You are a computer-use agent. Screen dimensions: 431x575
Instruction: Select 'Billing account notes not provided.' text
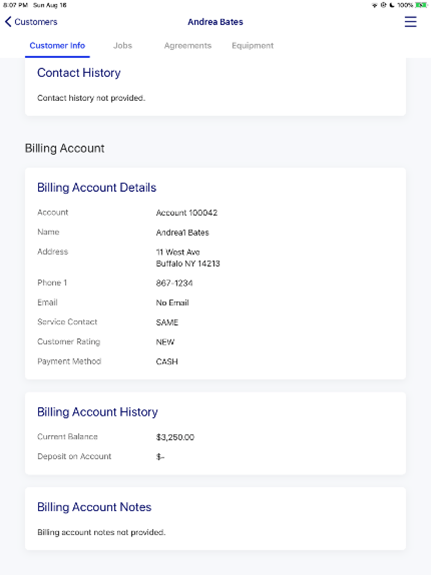pos(101,532)
